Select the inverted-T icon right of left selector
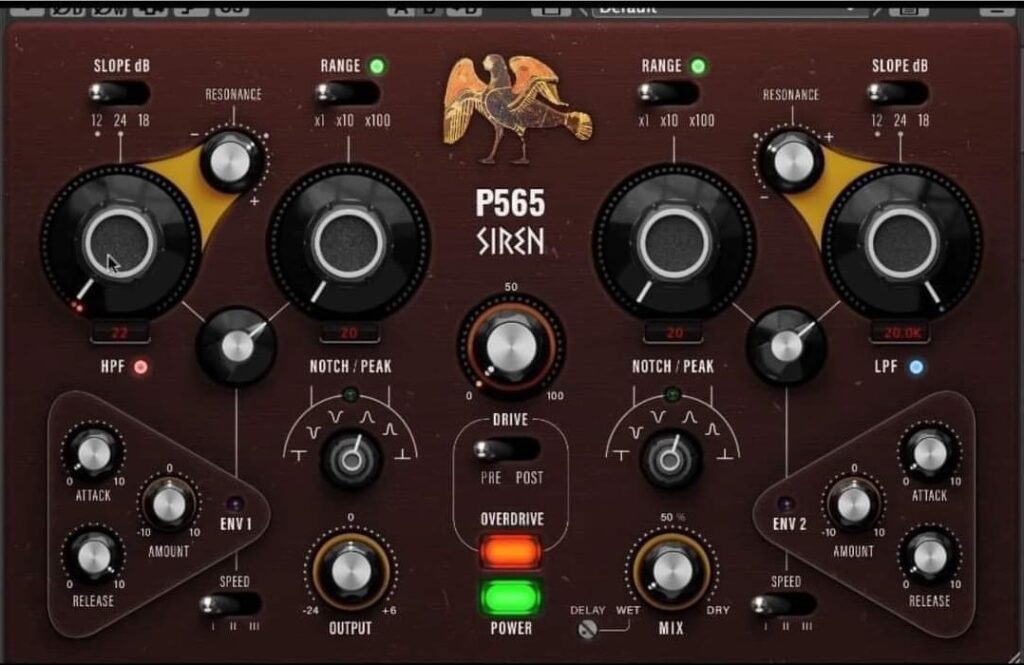This screenshot has height=665, width=1024. pyautogui.click(x=402, y=455)
